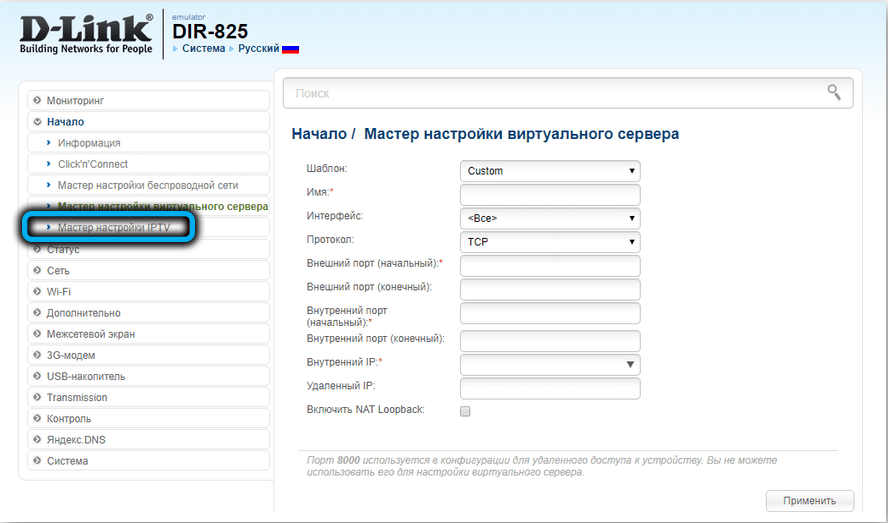This screenshot has height=523, width=888.
Task: Click the search magnifier icon
Action: (834, 92)
